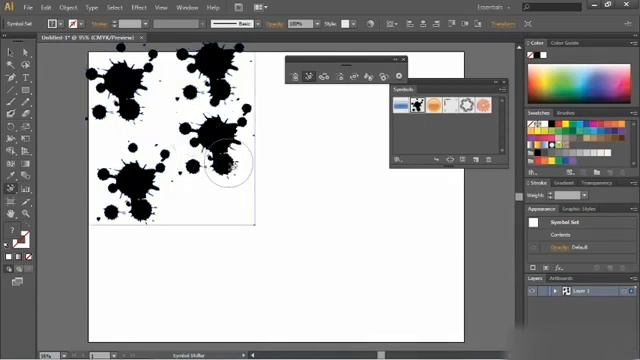640x360 pixels.
Task: Open the Object menu
Action: tap(68, 7)
